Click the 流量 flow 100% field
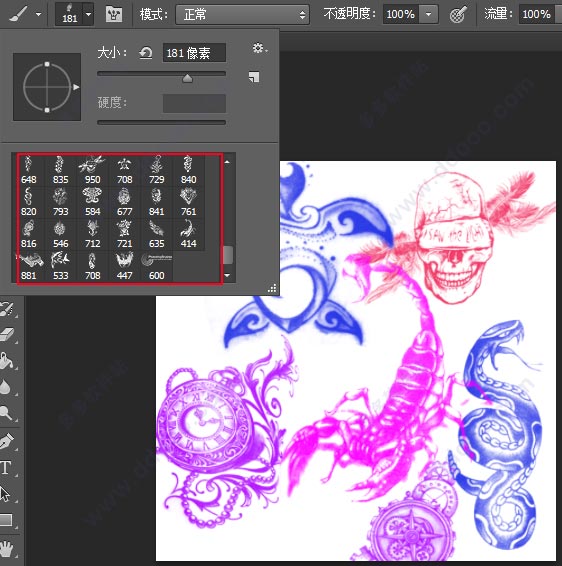 pyautogui.click(x=536, y=14)
